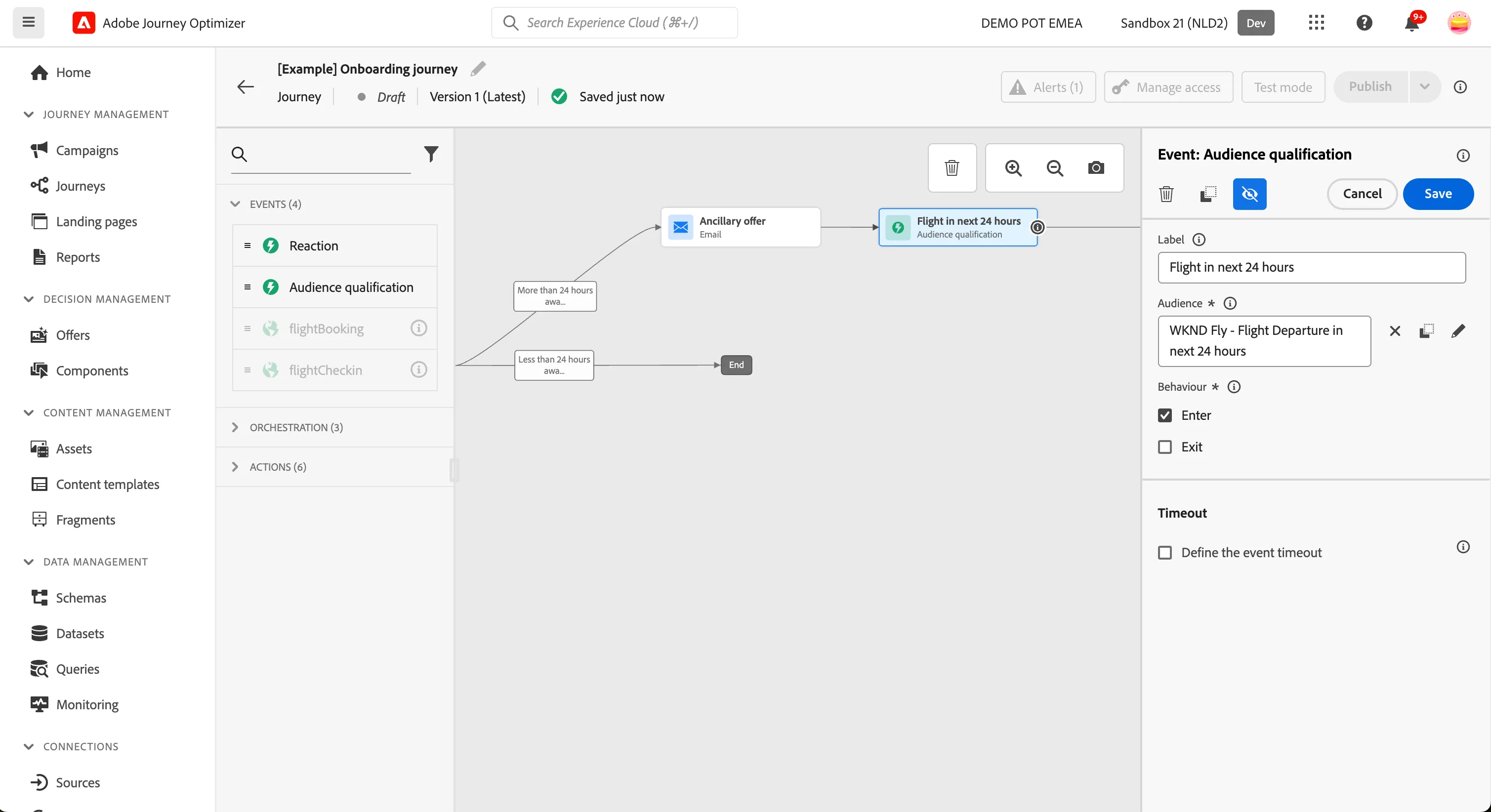Zoom out of the journey canvas
This screenshot has width=1491, height=812.
(1055, 168)
